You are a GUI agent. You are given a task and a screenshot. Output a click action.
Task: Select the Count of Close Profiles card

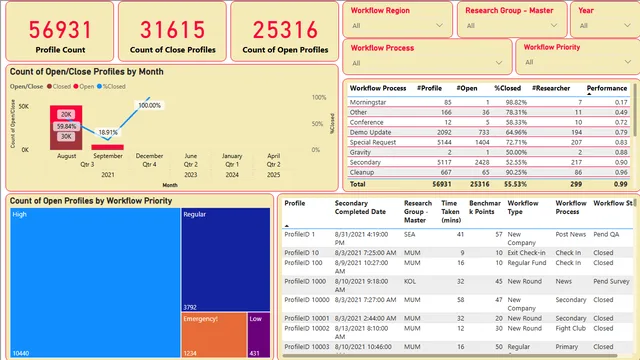172,31
